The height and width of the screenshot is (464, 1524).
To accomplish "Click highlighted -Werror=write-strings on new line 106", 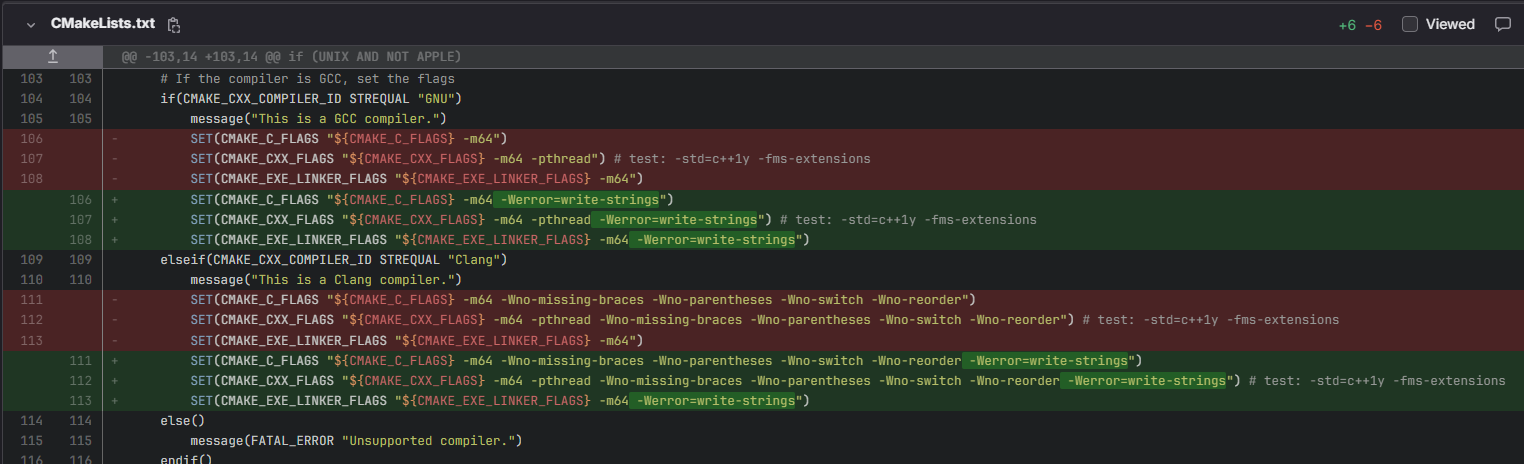I will (x=578, y=199).
